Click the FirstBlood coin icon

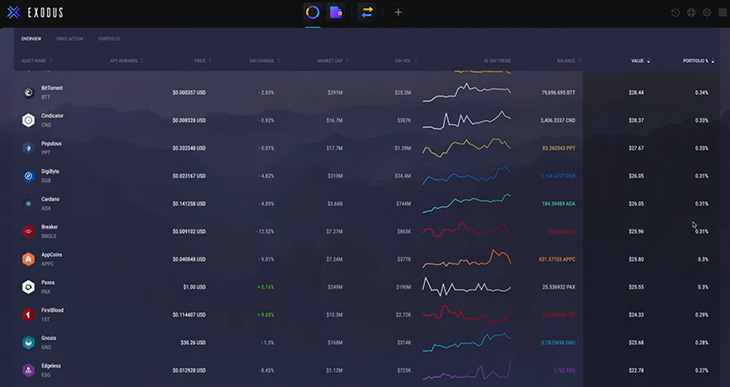28,315
